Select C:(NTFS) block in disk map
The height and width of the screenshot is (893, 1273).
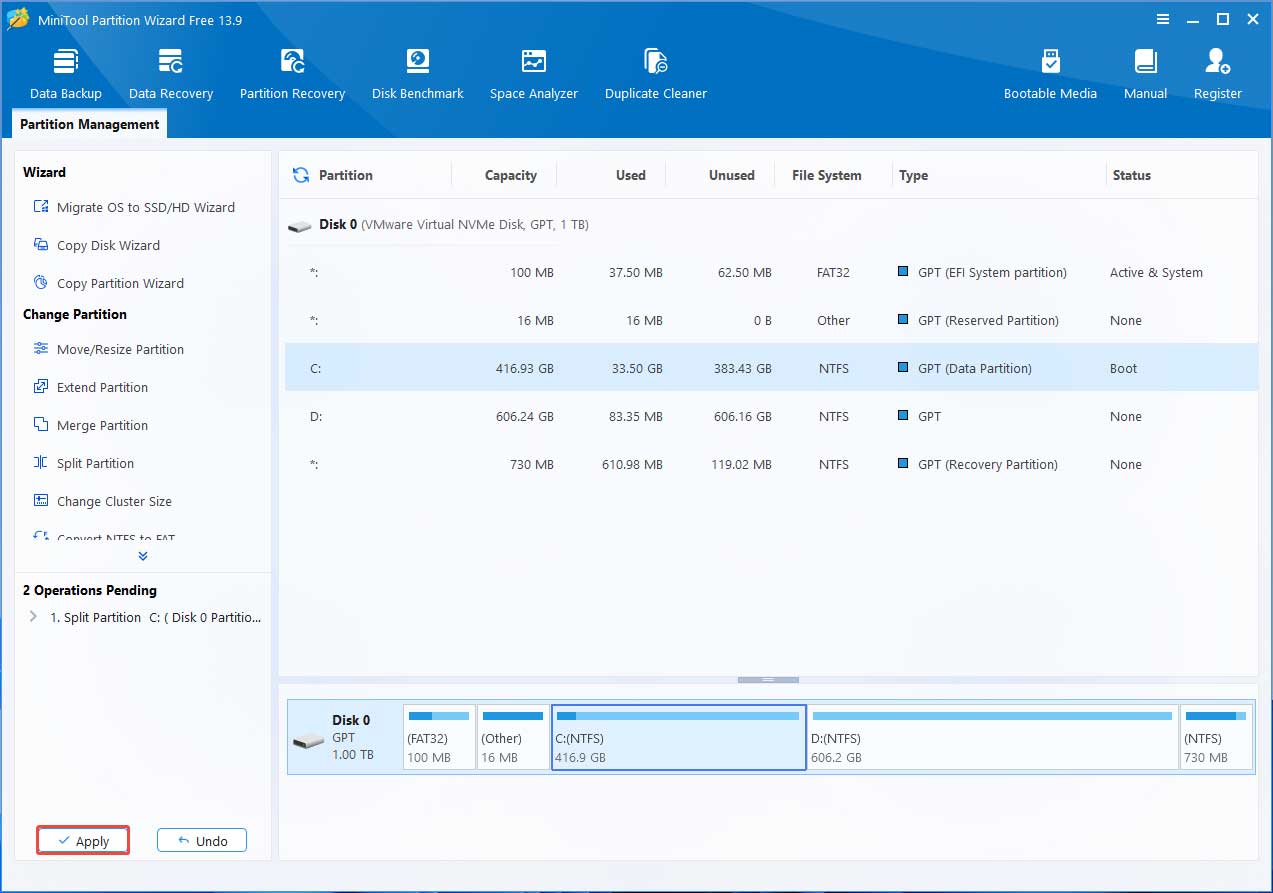(x=679, y=737)
